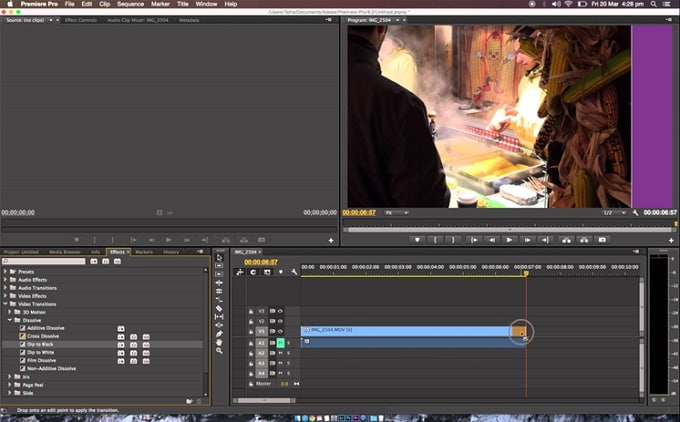Toggle V3 track output eye

280,311
